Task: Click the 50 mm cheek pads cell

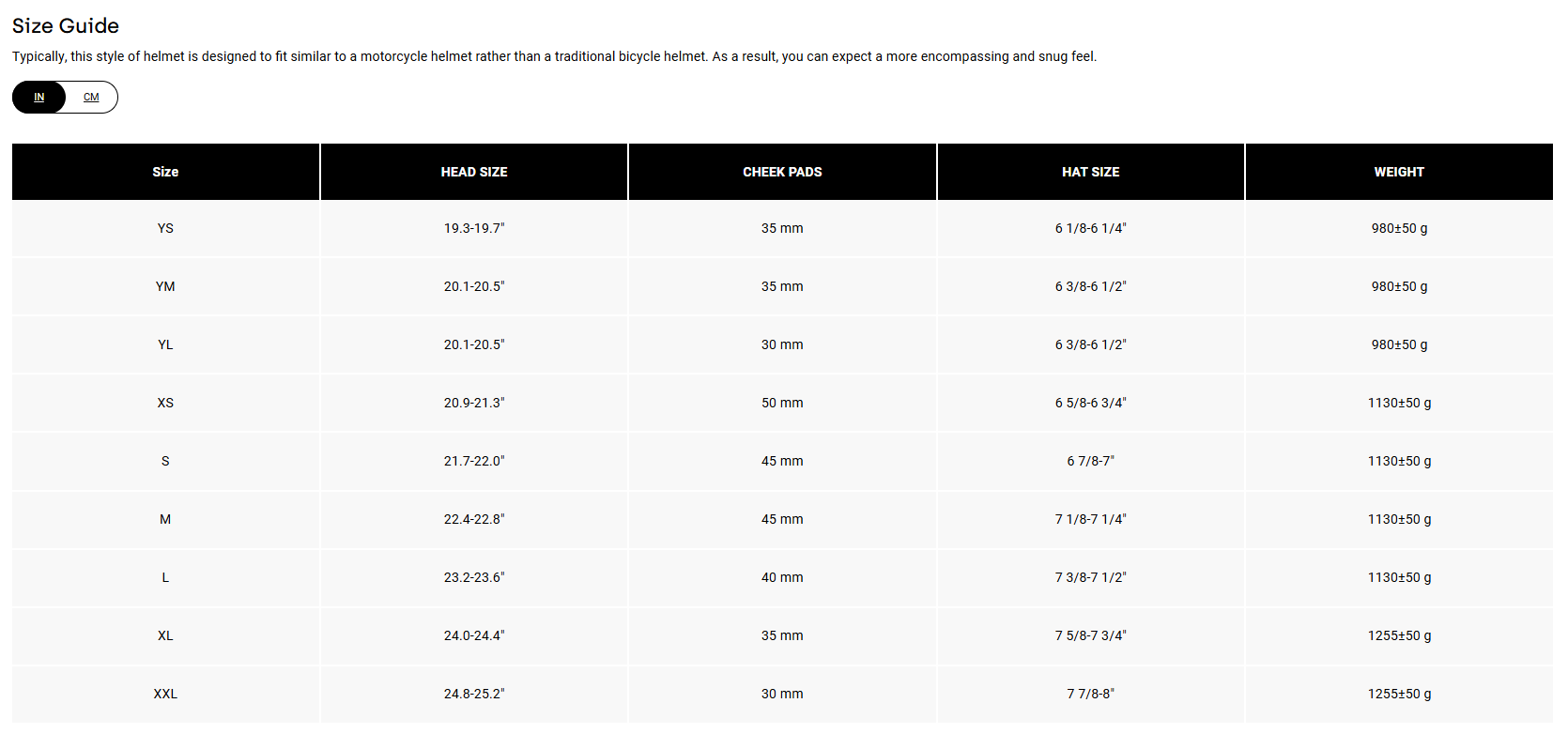Action: coord(782,403)
